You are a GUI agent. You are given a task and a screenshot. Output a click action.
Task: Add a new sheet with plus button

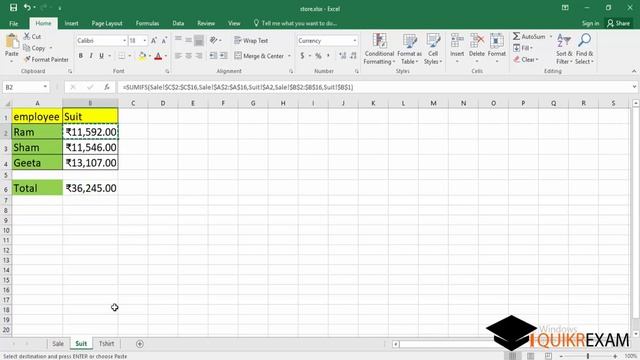140,344
